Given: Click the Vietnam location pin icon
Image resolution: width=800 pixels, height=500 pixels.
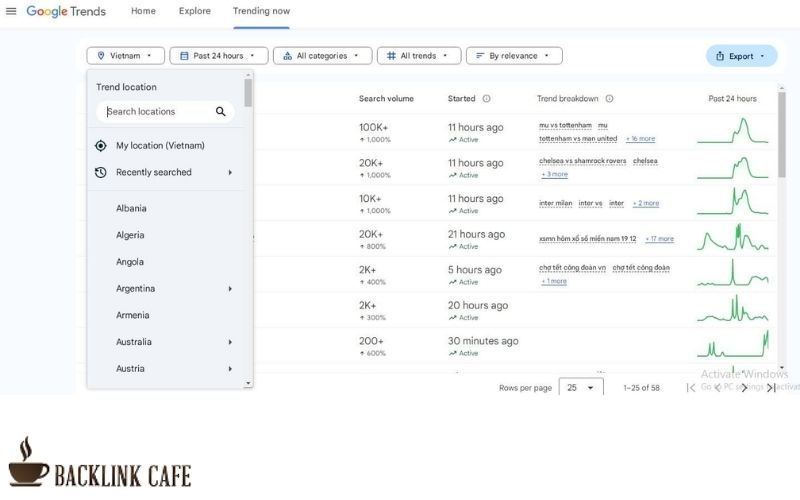Looking at the screenshot, I should click(x=101, y=56).
